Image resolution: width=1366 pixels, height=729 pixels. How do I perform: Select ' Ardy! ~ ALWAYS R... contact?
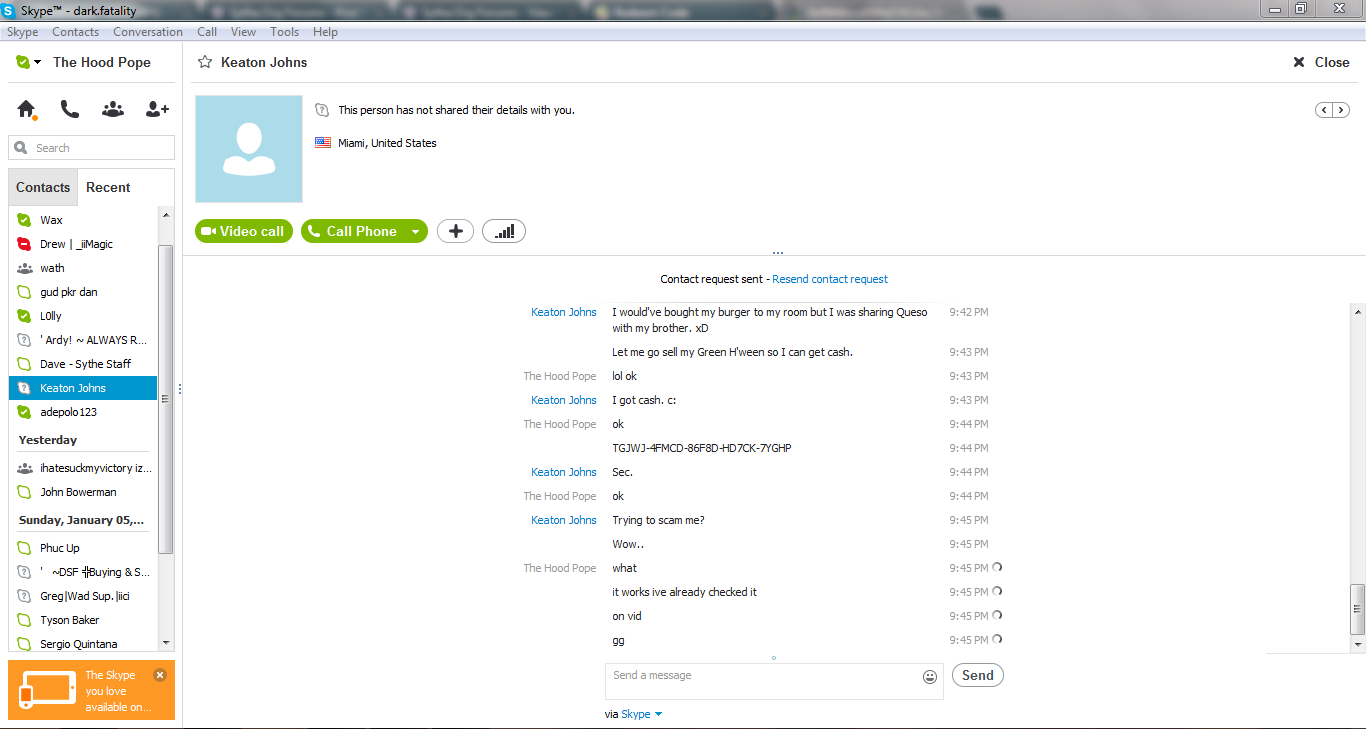click(83, 340)
